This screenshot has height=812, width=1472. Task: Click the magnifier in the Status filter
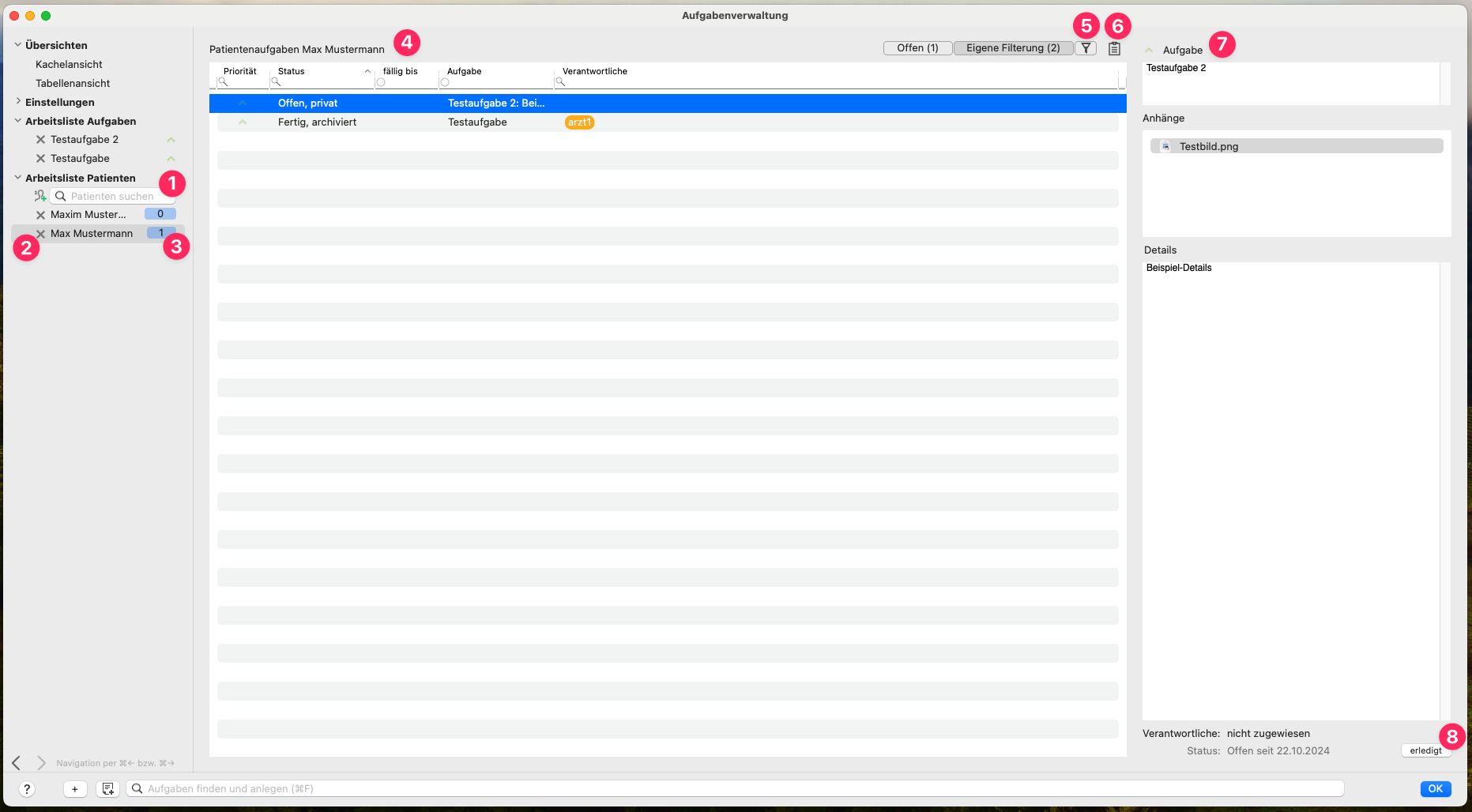tap(276, 82)
